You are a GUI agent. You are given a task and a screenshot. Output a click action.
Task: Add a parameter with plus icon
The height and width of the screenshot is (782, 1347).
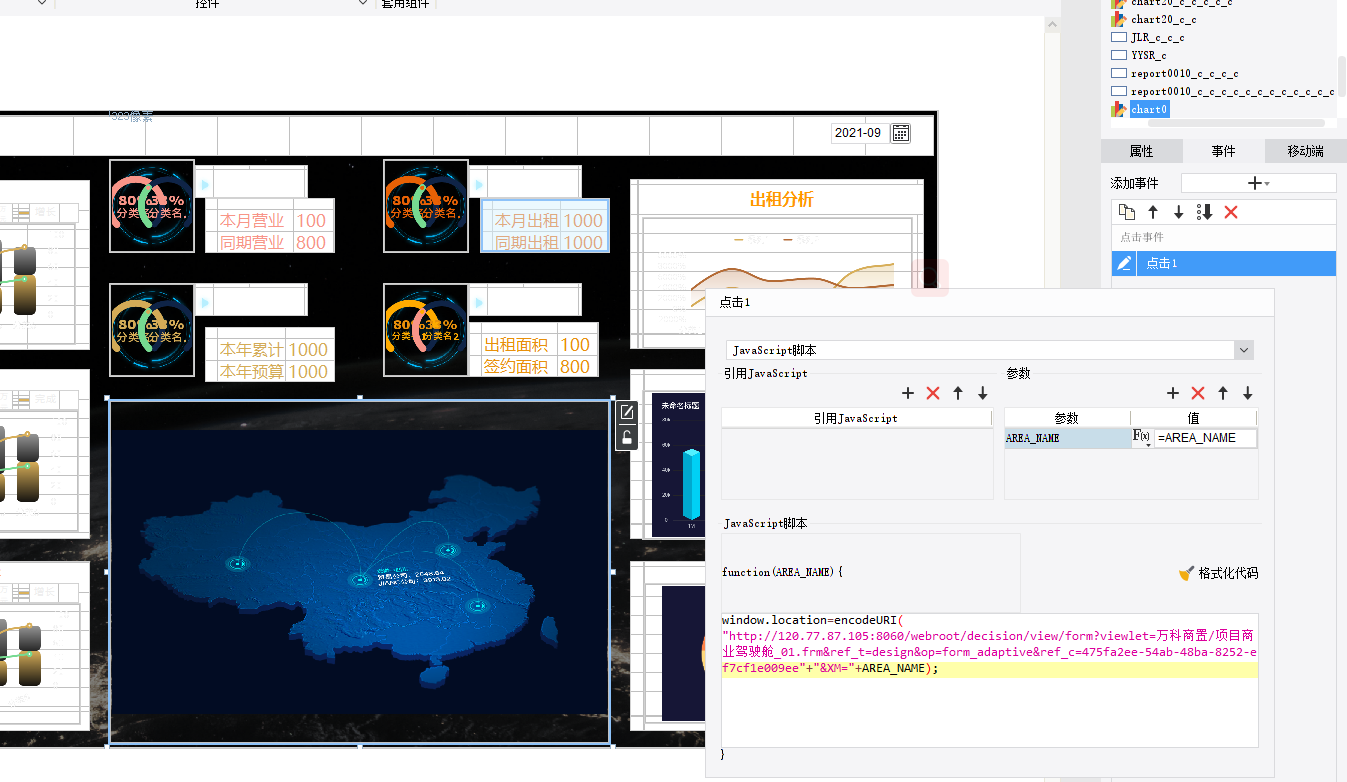1173,394
